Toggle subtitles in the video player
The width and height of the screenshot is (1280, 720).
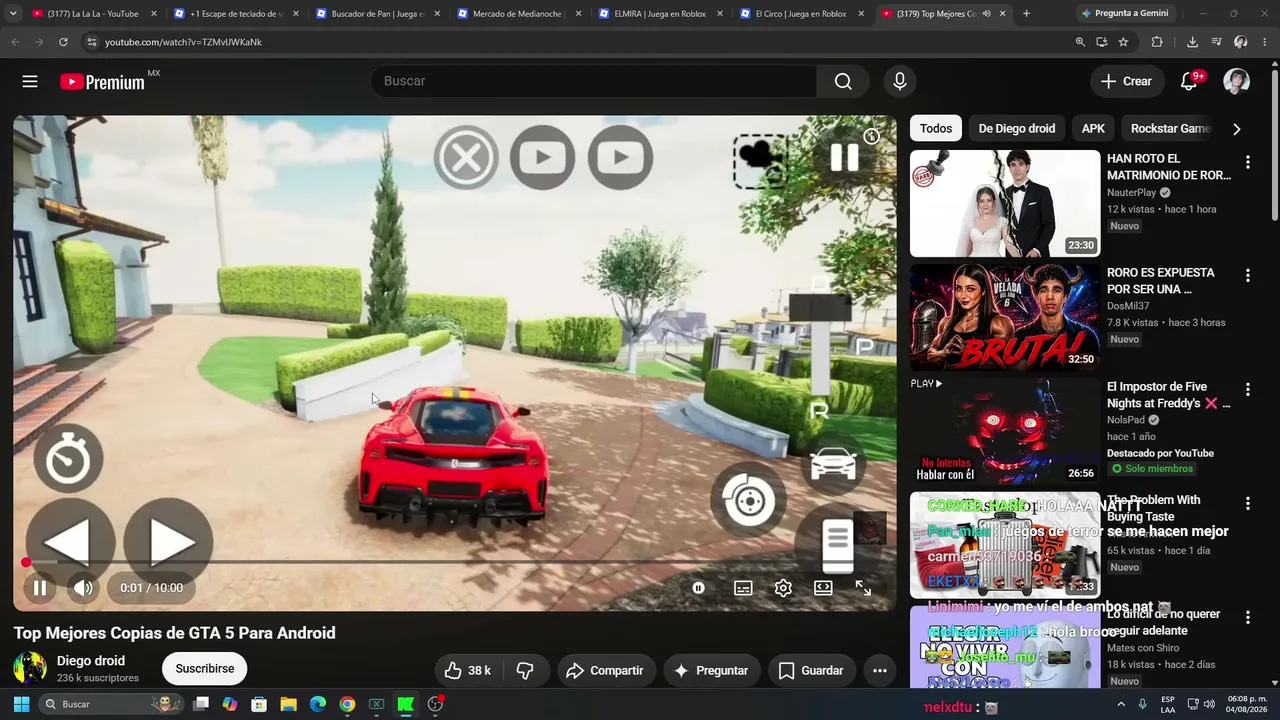tap(743, 588)
